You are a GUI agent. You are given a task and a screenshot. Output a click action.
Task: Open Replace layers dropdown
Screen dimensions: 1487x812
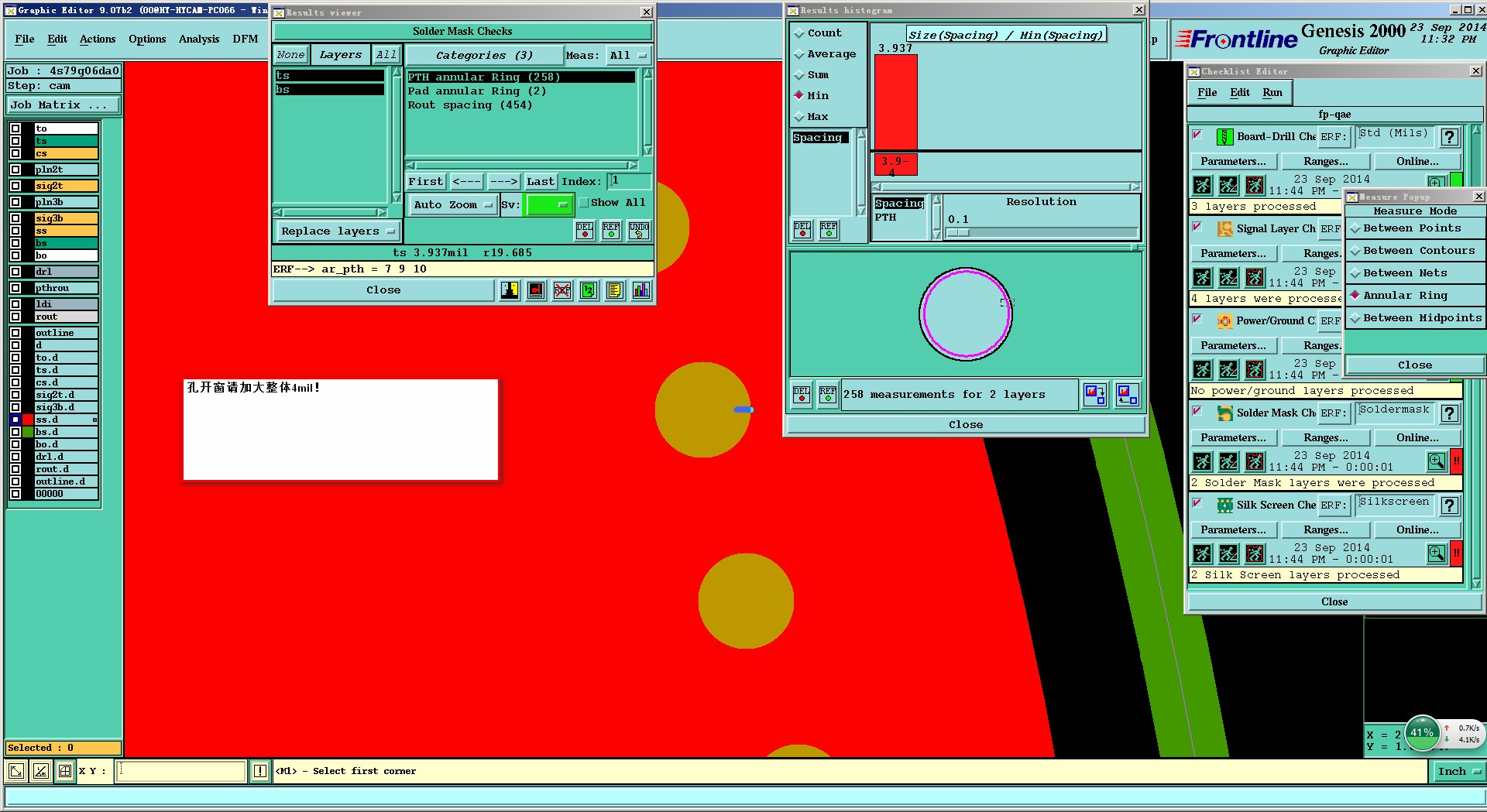[337, 231]
